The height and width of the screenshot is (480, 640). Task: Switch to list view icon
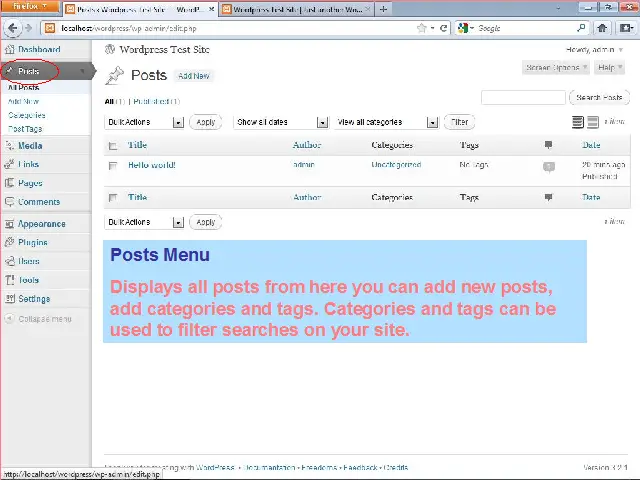(578, 122)
